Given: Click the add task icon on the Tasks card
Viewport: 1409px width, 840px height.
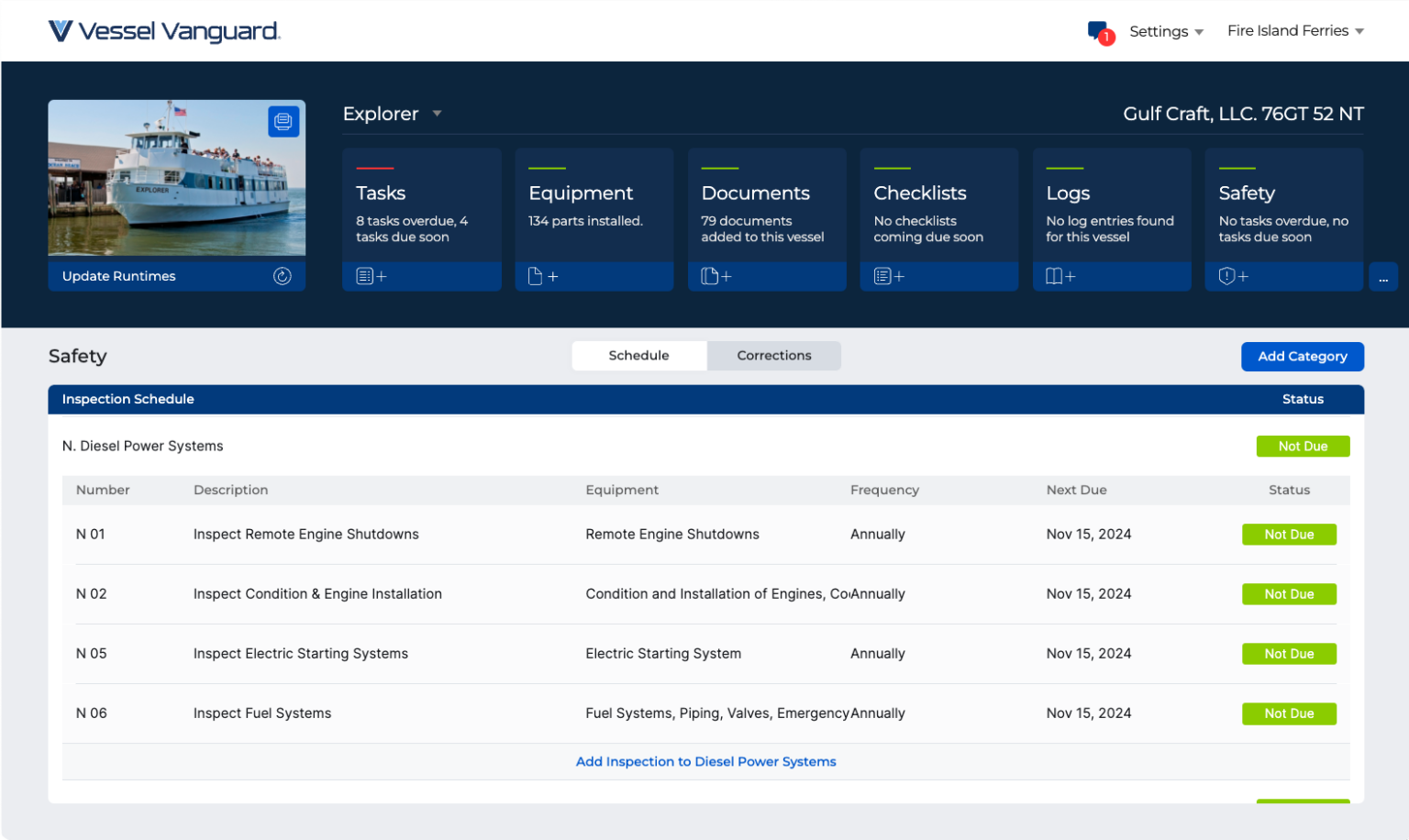Looking at the screenshot, I should point(371,275).
